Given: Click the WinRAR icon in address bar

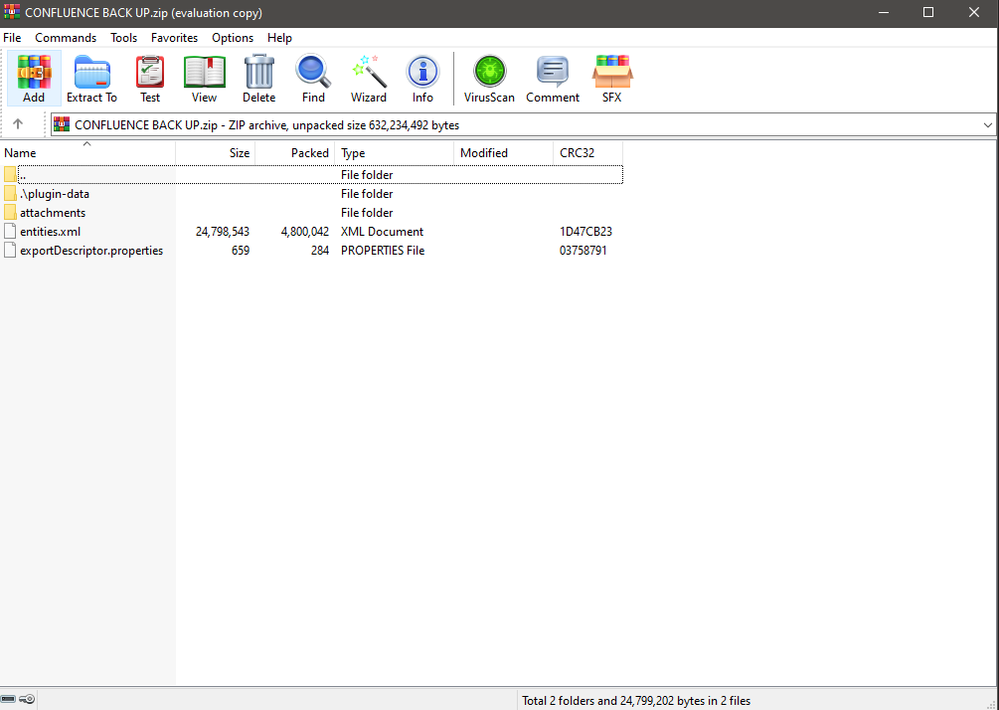Looking at the screenshot, I should [62, 124].
